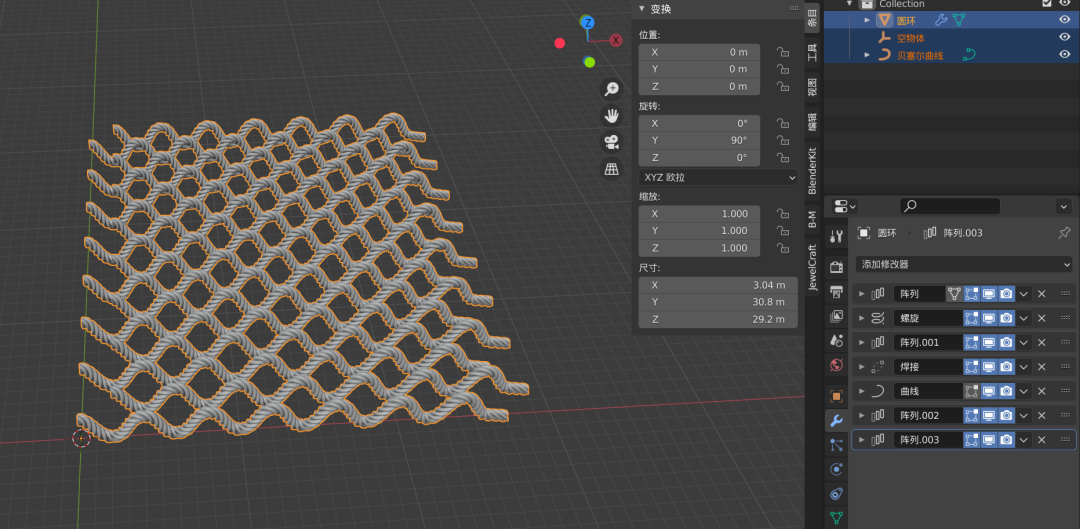This screenshot has height=529, width=1080.
Task: Open the Object Data green triangle icon
Action: pos(837,517)
